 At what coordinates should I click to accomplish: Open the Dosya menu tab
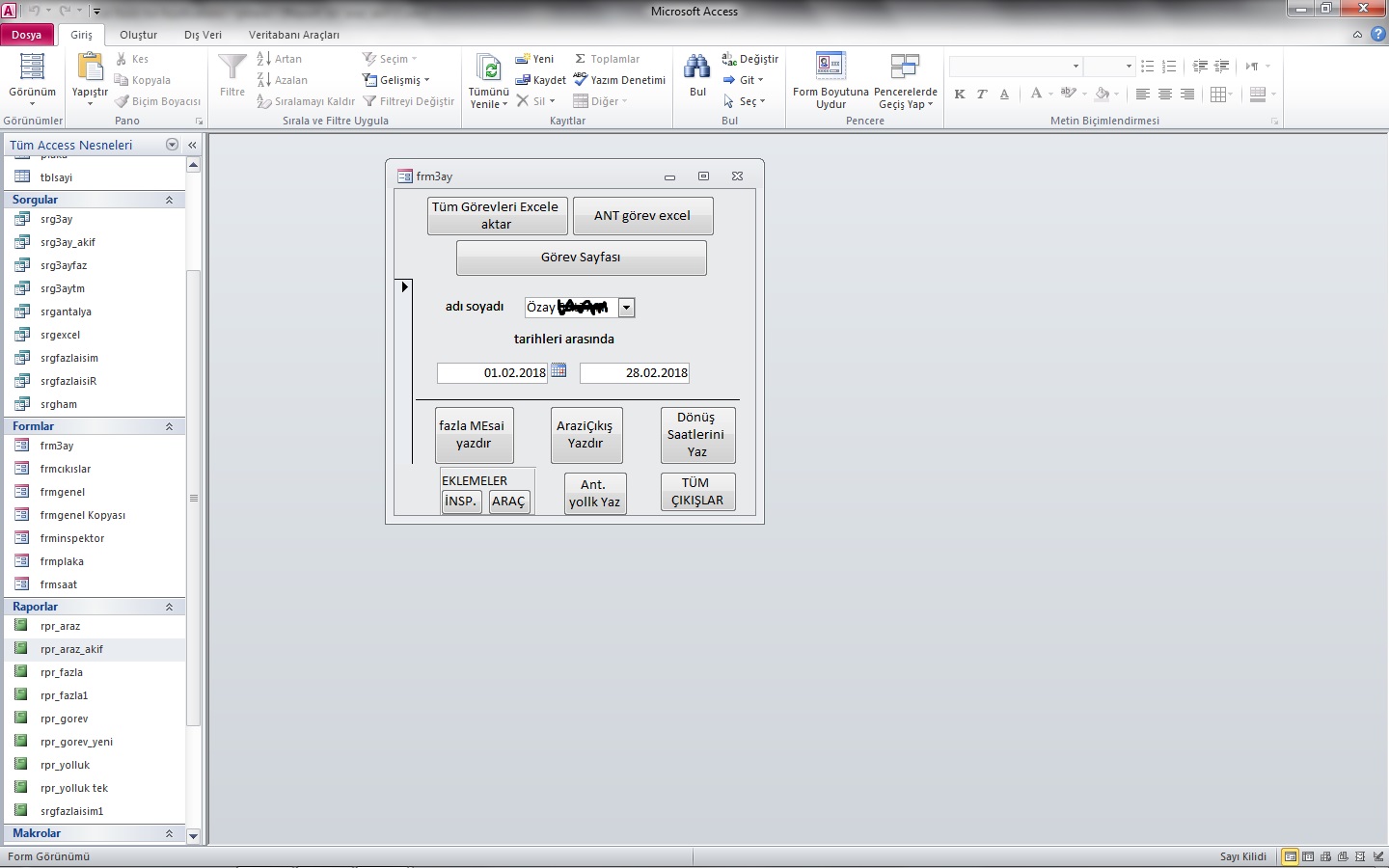(x=27, y=35)
